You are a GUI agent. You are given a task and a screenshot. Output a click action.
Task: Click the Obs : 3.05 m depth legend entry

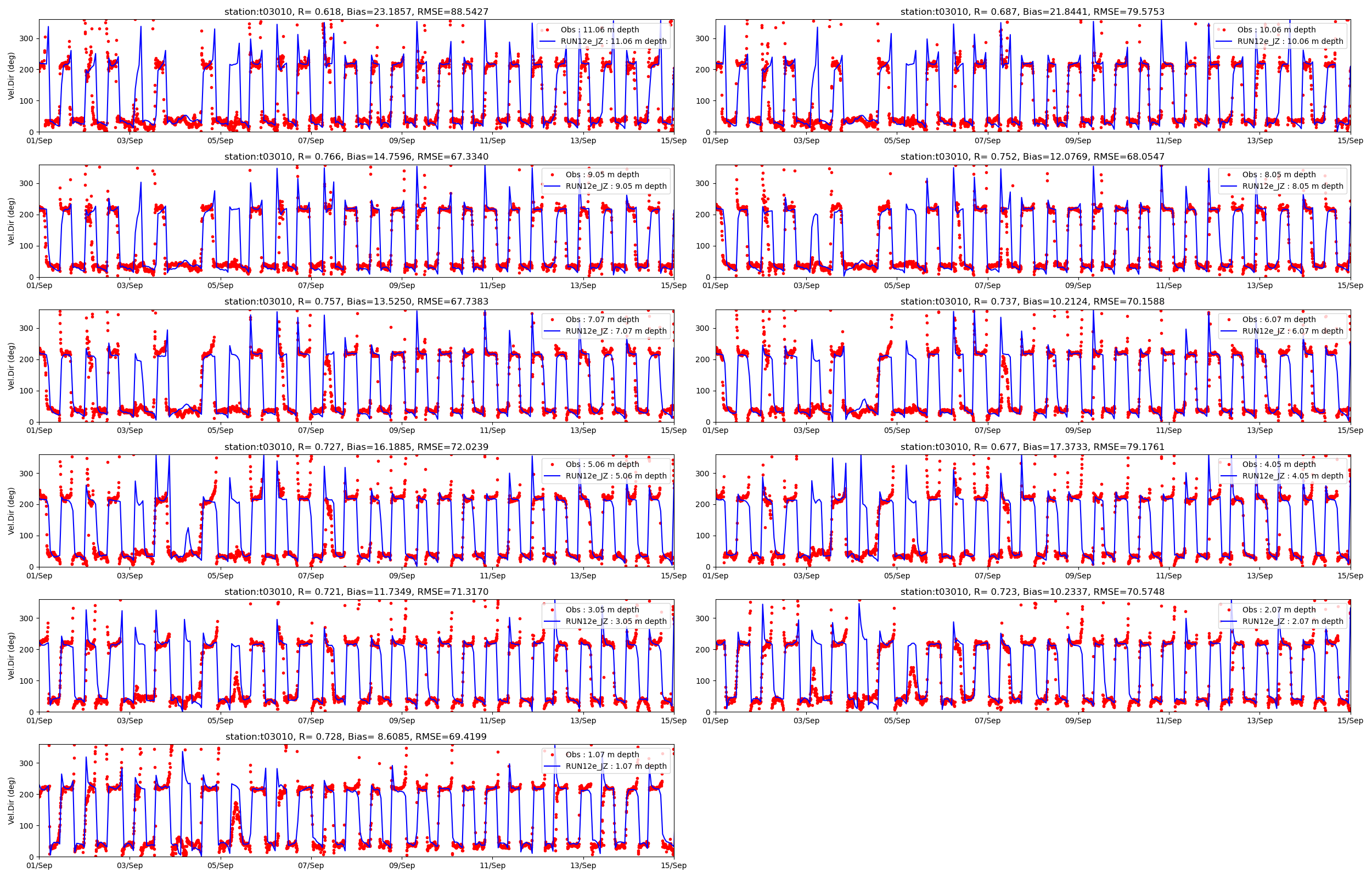(x=602, y=610)
